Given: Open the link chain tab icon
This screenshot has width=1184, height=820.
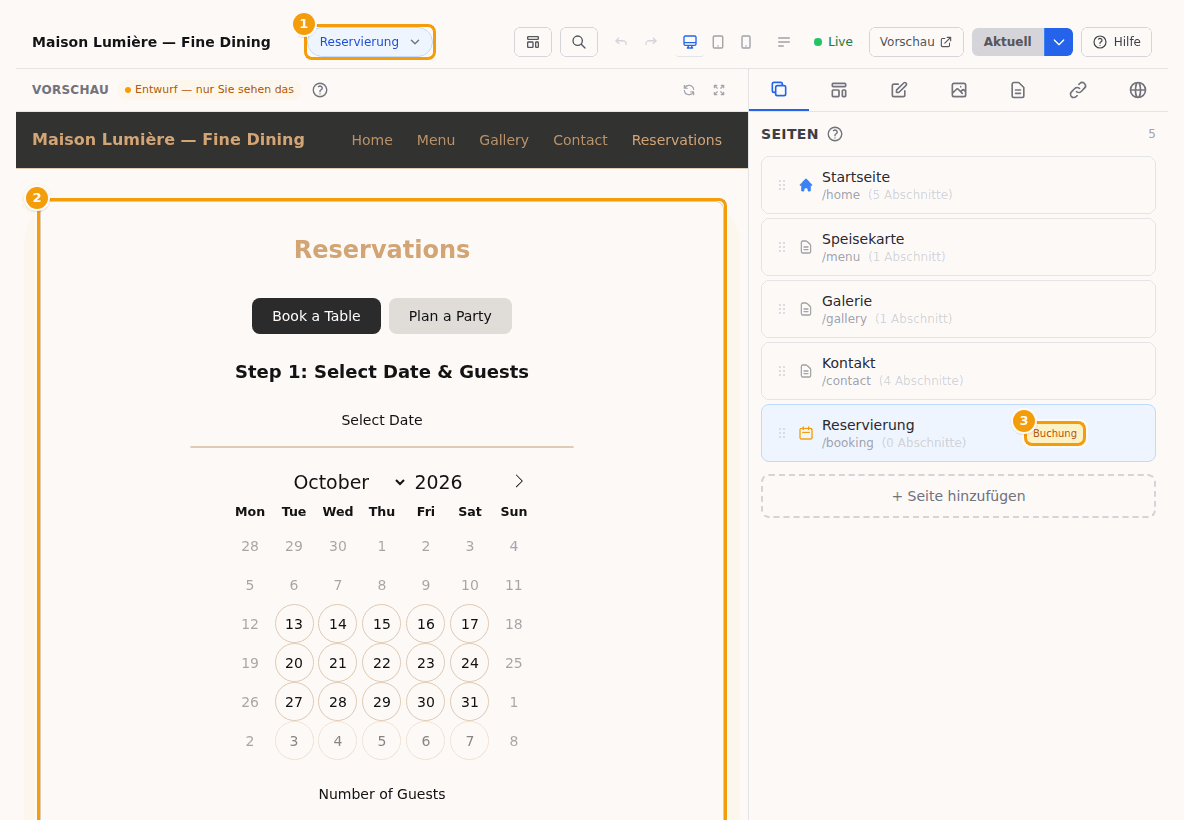Looking at the screenshot, I should pos(1078,90).
